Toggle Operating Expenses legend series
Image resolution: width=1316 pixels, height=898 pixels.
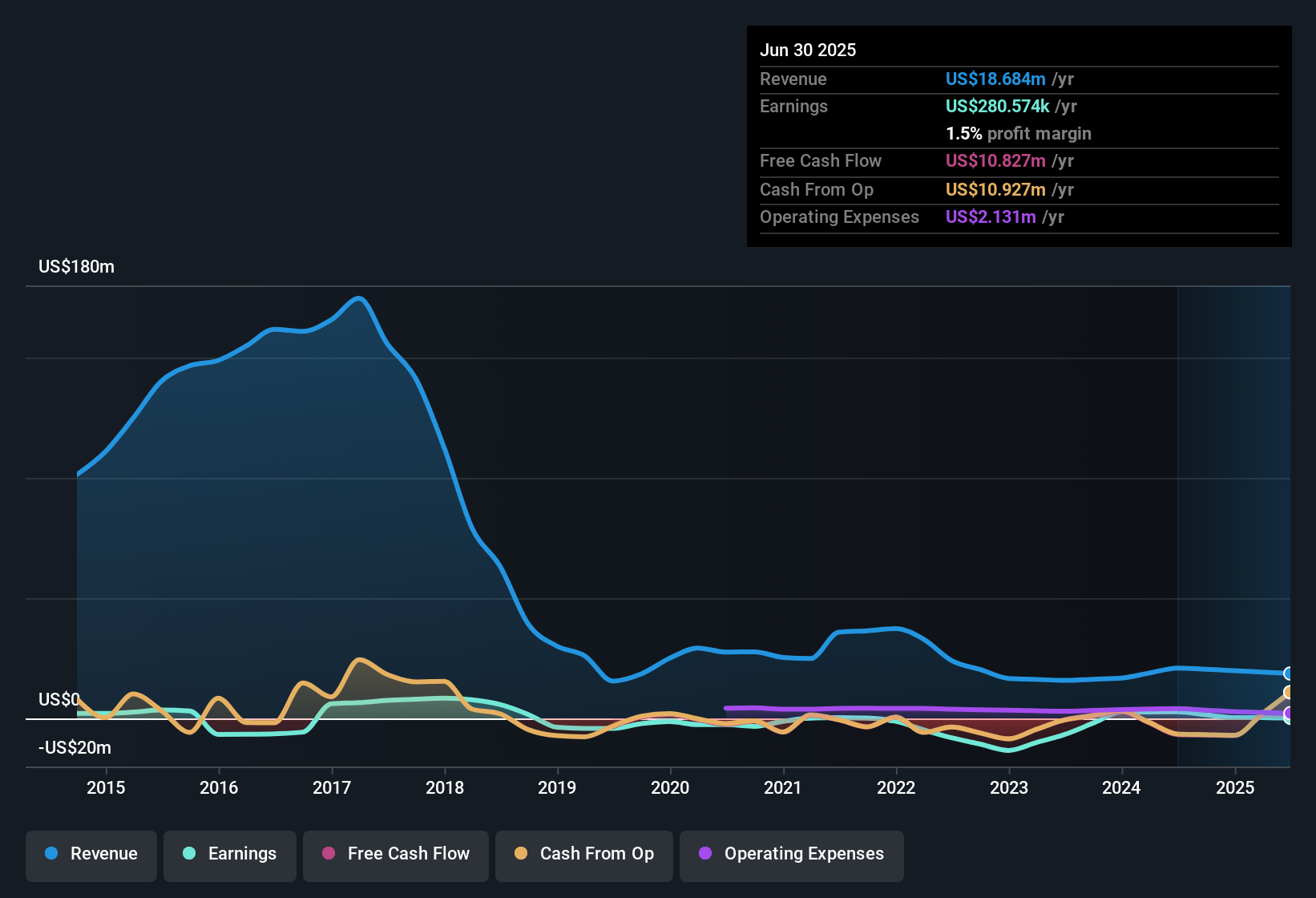[x=792, y=854]
